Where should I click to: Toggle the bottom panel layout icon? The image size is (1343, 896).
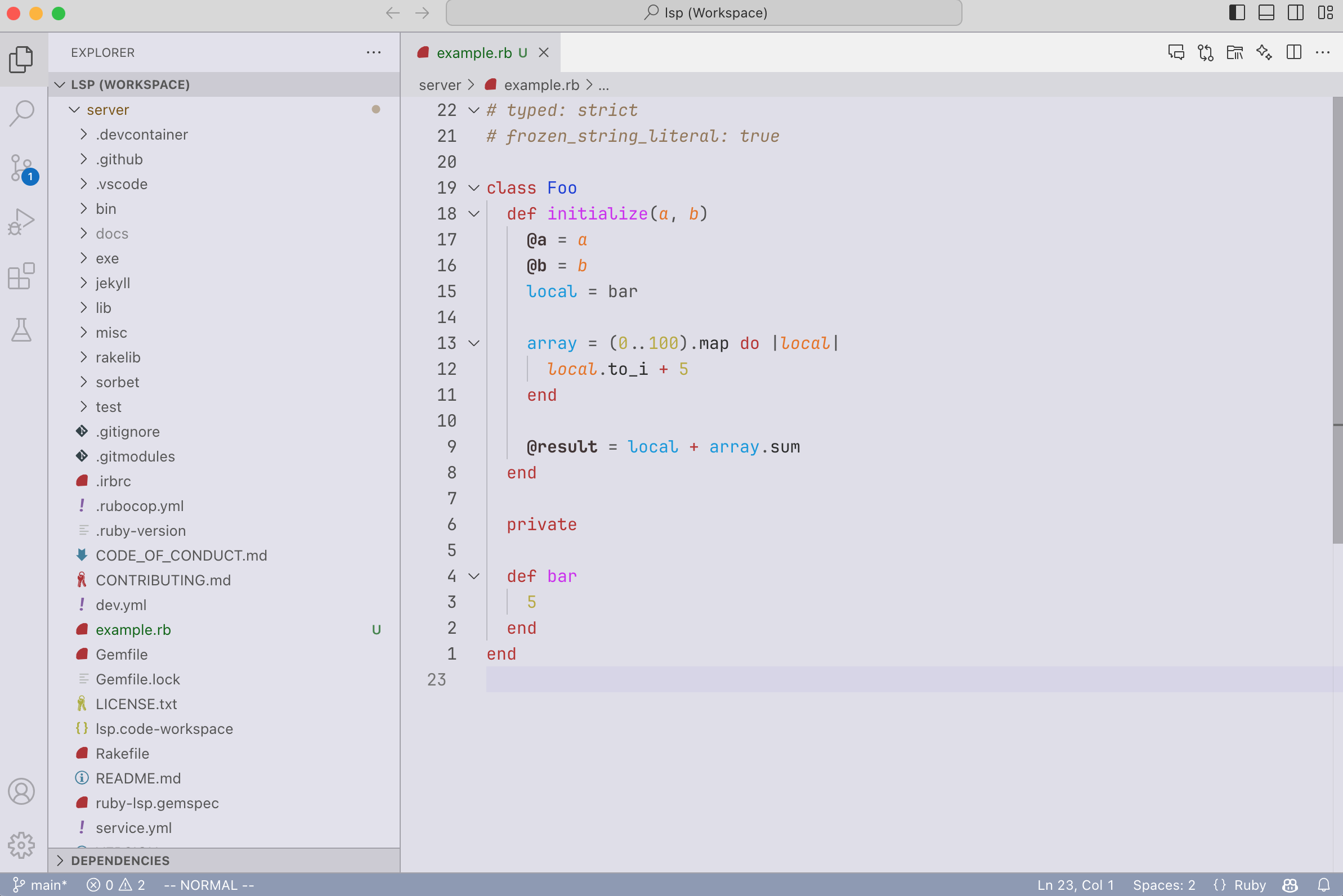click(1266, 12)
